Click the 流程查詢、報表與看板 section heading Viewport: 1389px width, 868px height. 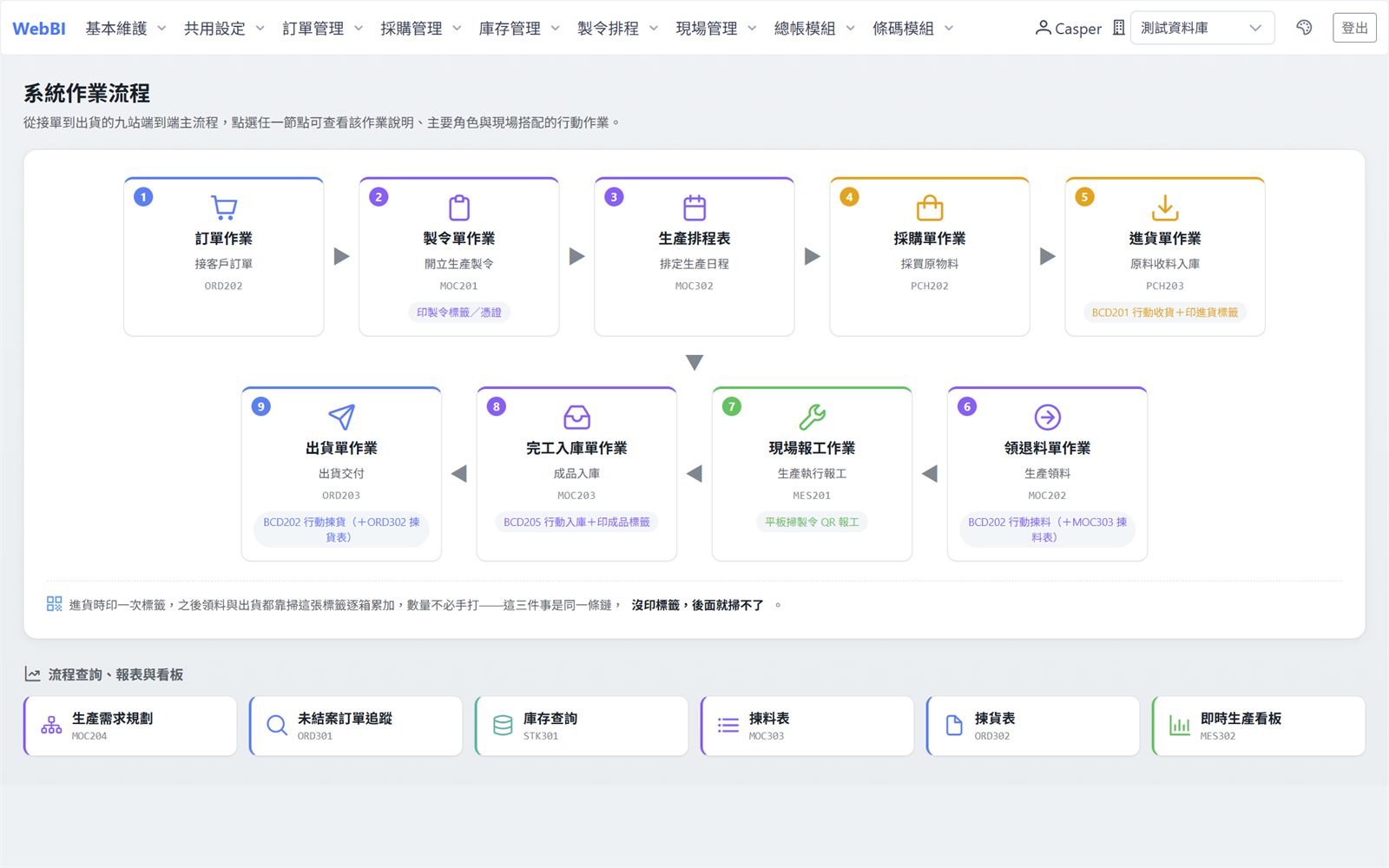click(x=115, y=674)
